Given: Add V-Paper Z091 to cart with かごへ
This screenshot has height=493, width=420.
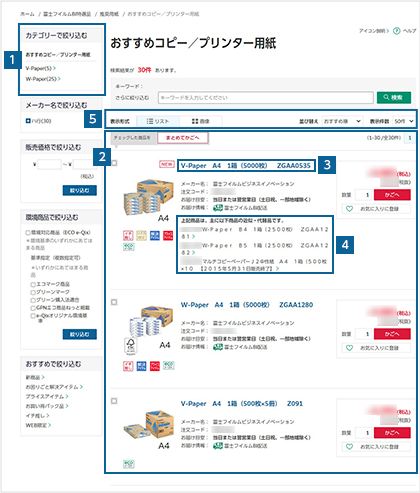Looking at the screenshot, I should [x=392, y=433].
